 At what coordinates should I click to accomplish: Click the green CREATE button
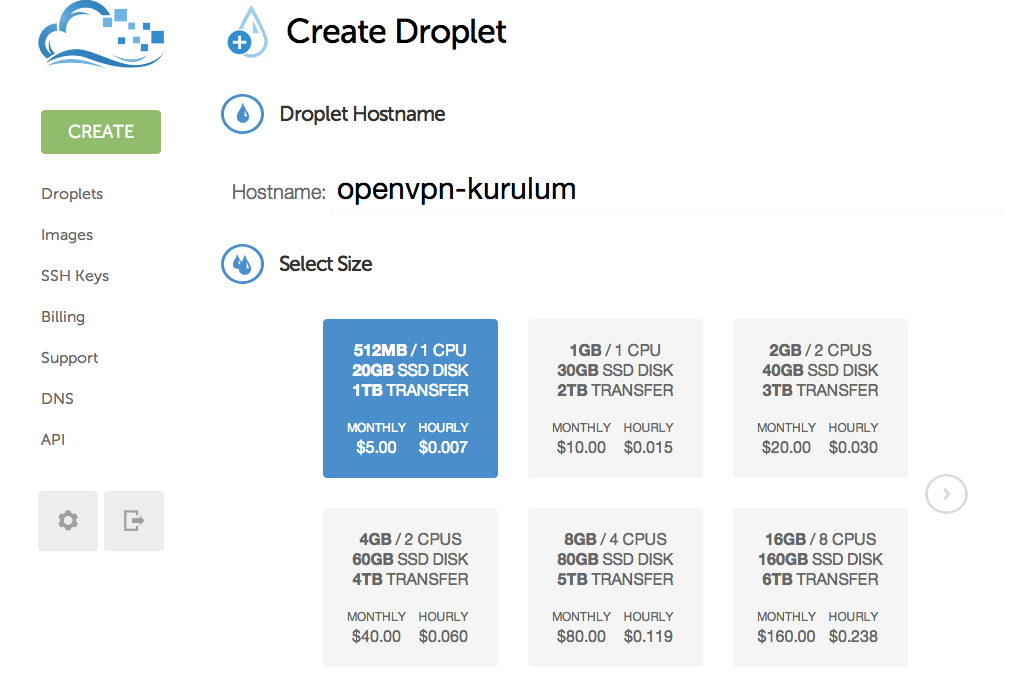point(101,132)
